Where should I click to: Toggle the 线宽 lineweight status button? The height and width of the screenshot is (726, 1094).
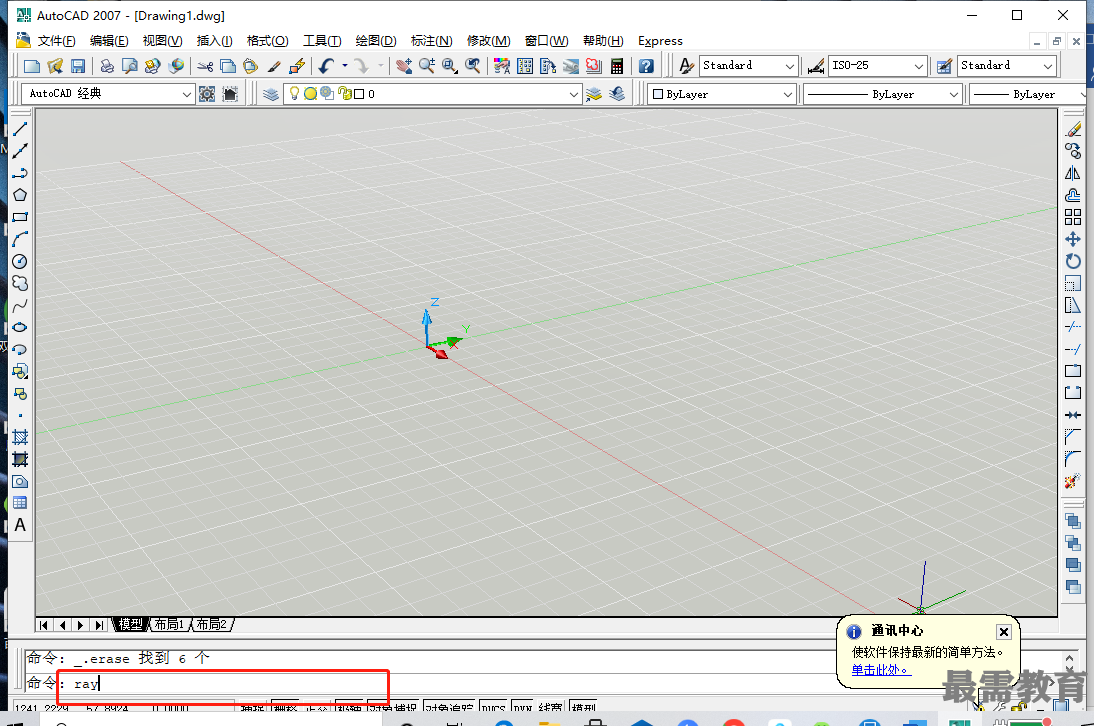pyautogui.click(x=550, y=707)
